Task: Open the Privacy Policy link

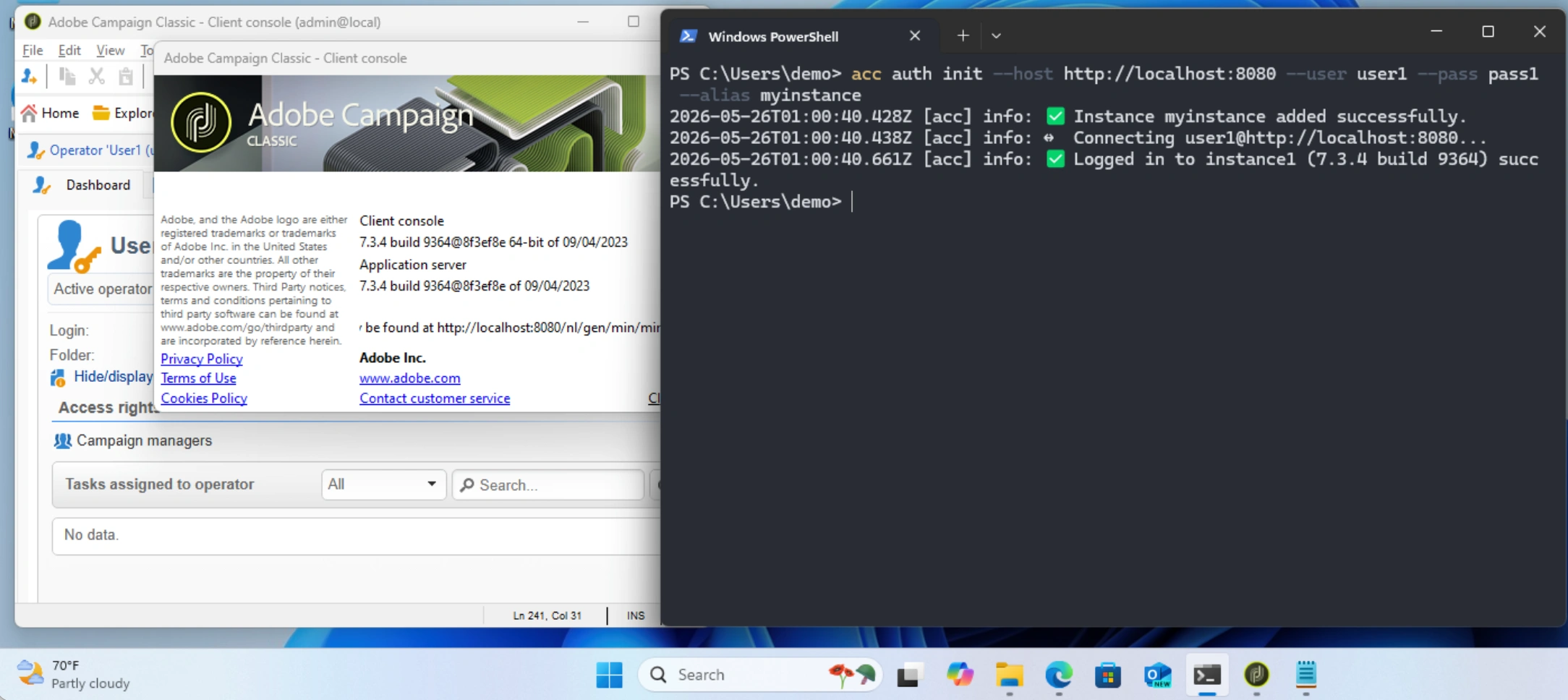Action: click(201, 359)
